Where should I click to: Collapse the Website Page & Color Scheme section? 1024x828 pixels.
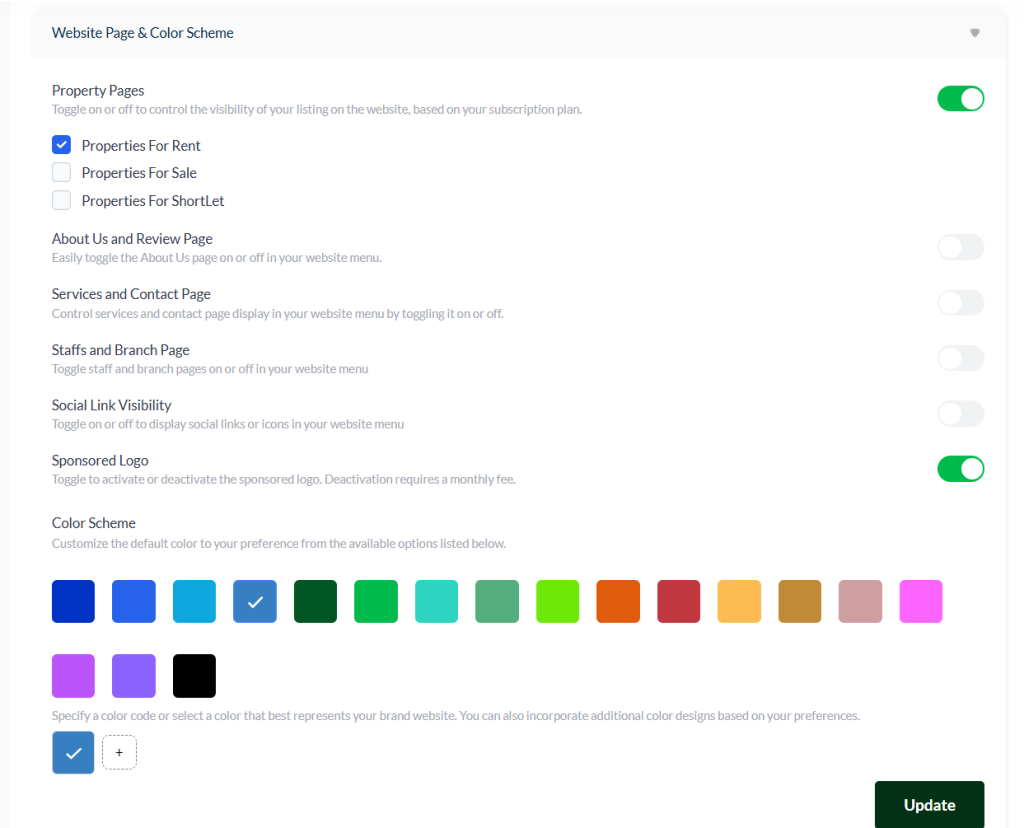974,33
